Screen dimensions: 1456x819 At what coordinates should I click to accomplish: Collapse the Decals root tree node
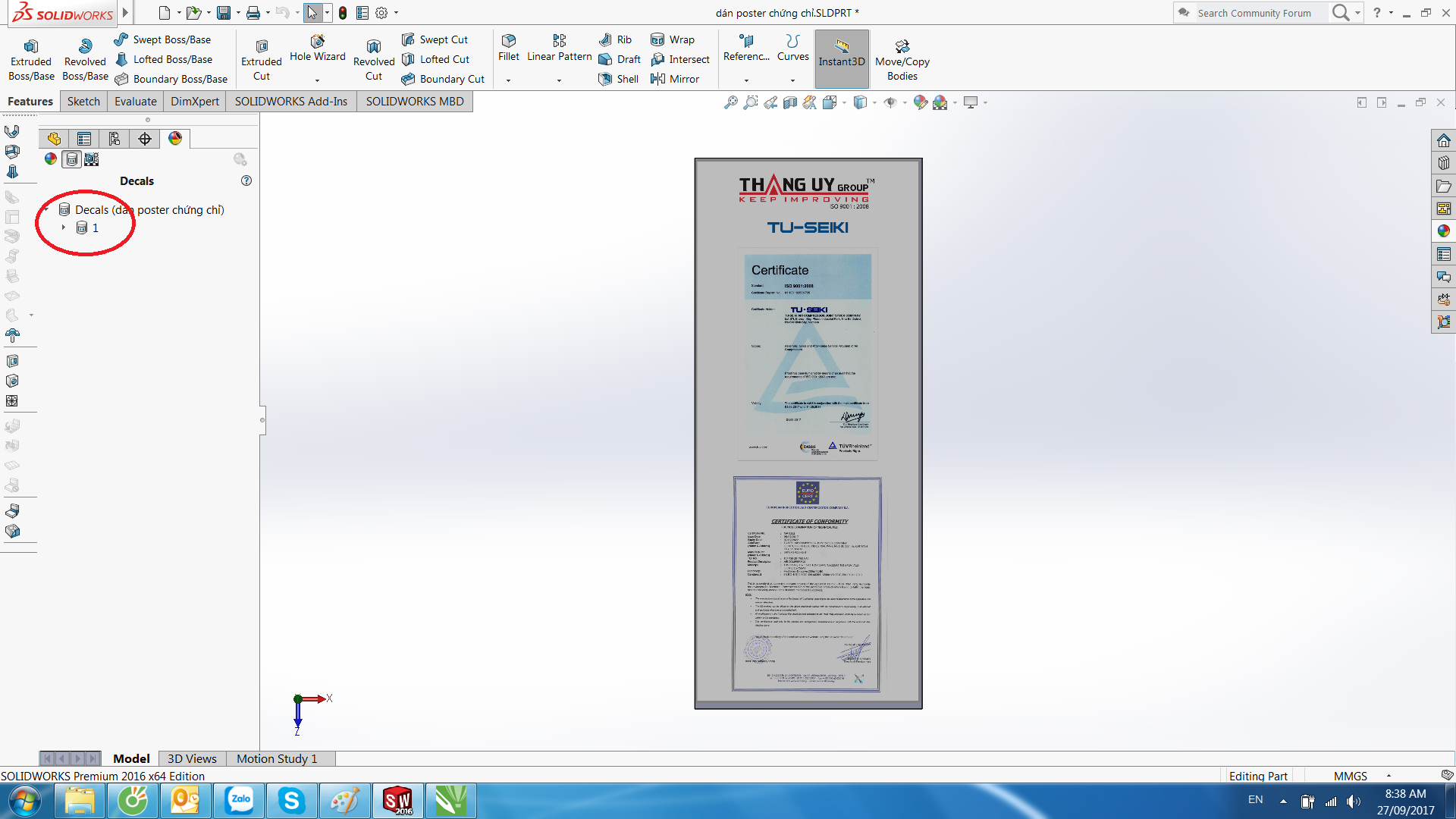pos(47,210)
